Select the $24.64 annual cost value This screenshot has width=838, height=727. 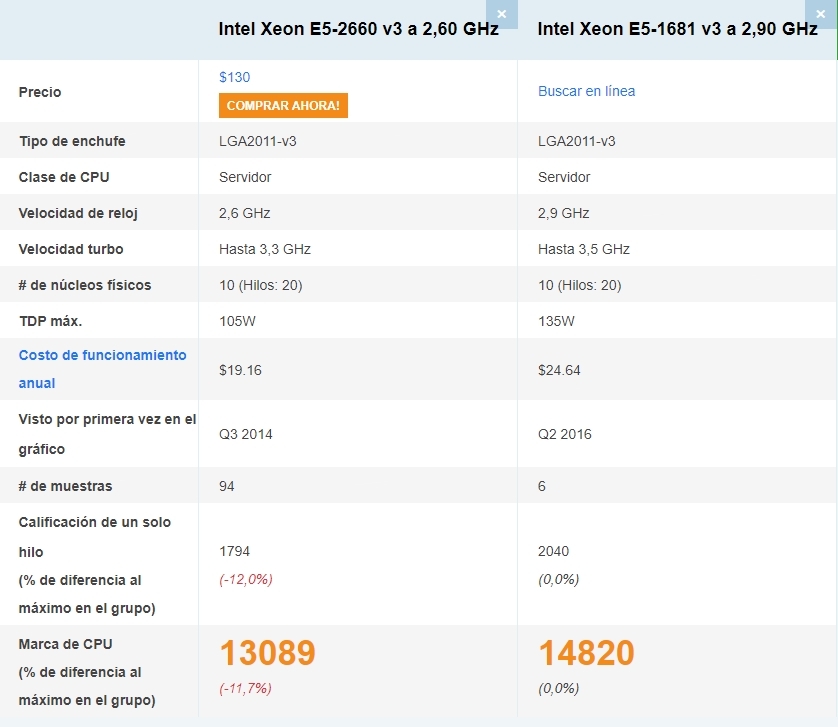[559, 370]
